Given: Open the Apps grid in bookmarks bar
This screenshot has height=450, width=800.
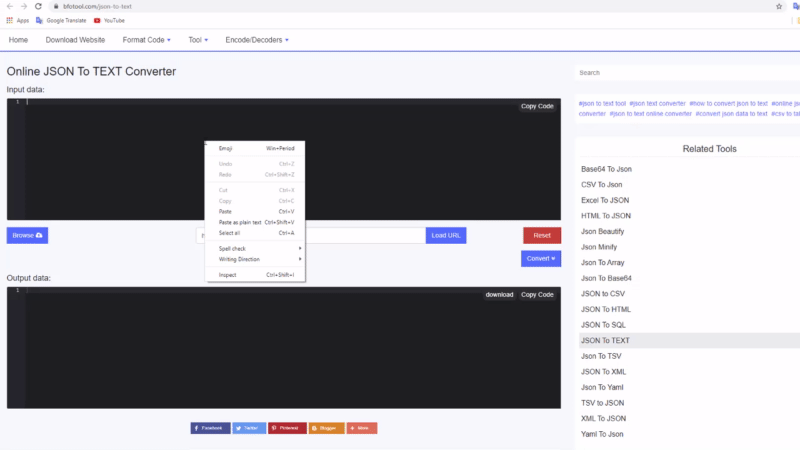Looking at the screenshot, I should pyautogui.click(x=17, y=20).
